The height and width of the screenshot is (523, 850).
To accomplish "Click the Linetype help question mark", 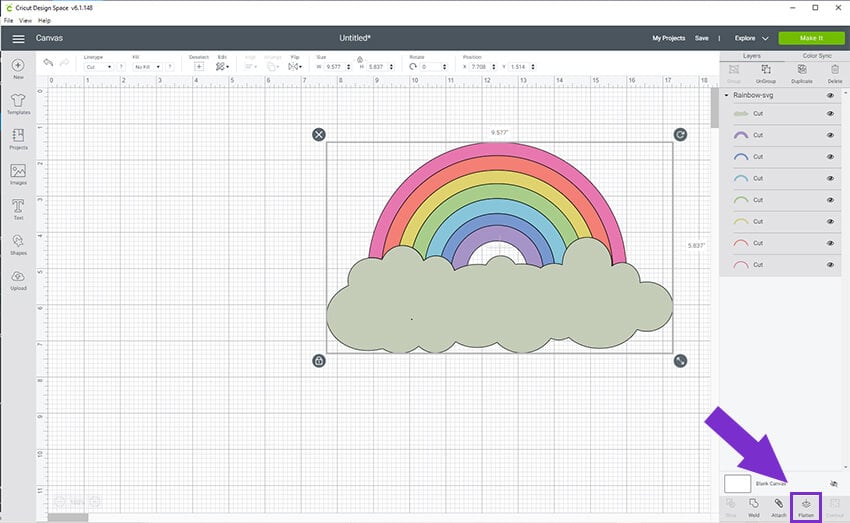I will click(x=121, y=67).
